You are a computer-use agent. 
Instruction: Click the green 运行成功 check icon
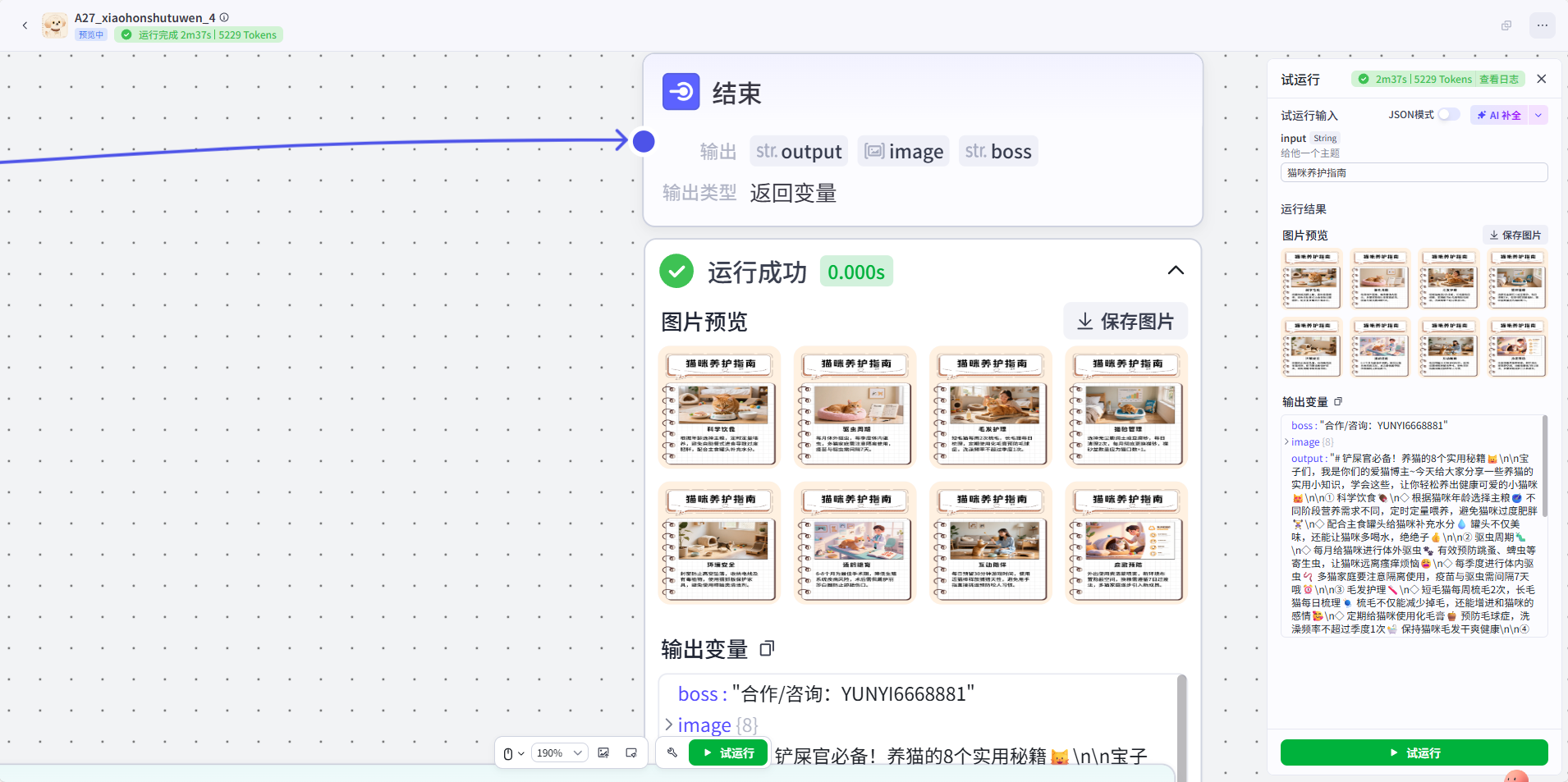tap(676, 272)
